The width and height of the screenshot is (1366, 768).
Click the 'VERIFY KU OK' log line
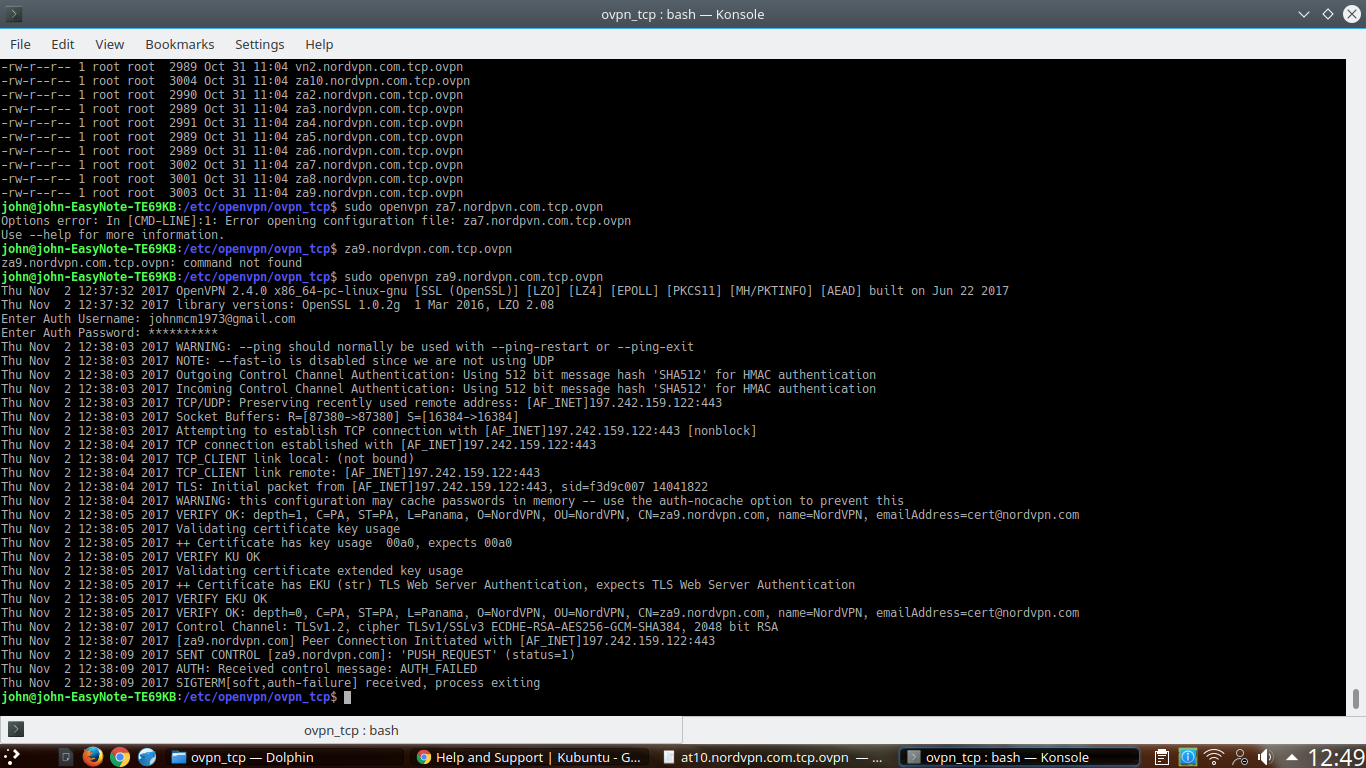tap(130, 557)
